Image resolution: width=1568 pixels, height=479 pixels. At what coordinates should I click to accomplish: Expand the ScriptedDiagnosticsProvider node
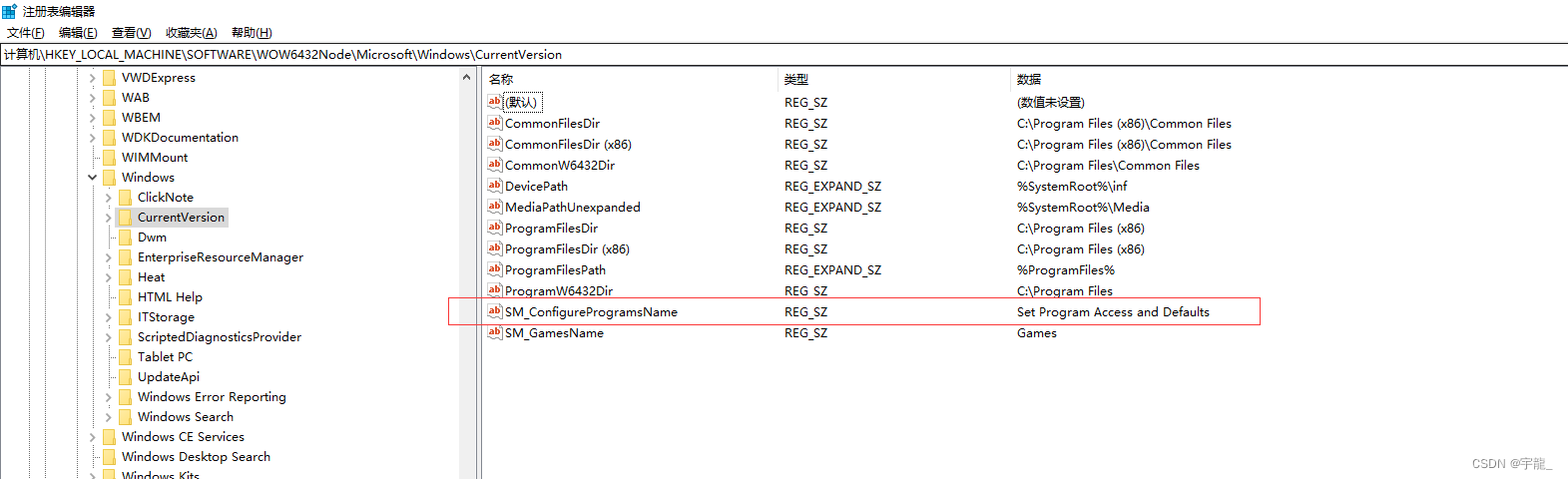coord(108,337)
